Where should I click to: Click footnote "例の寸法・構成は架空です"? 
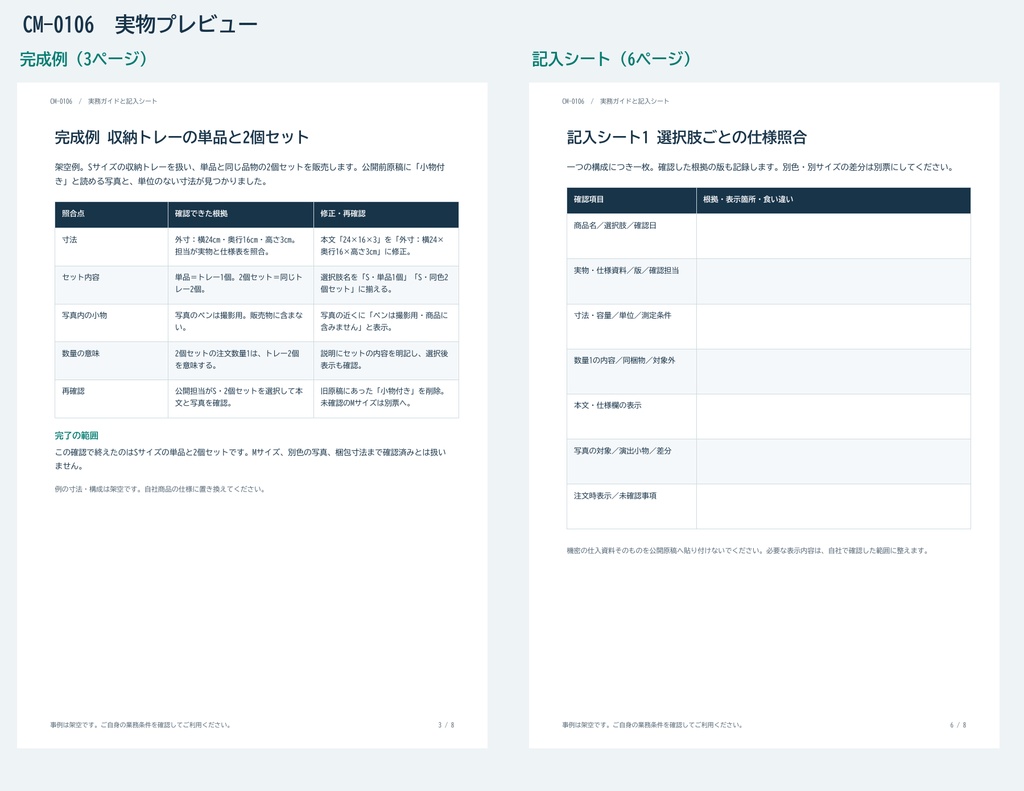pos(159,489)
